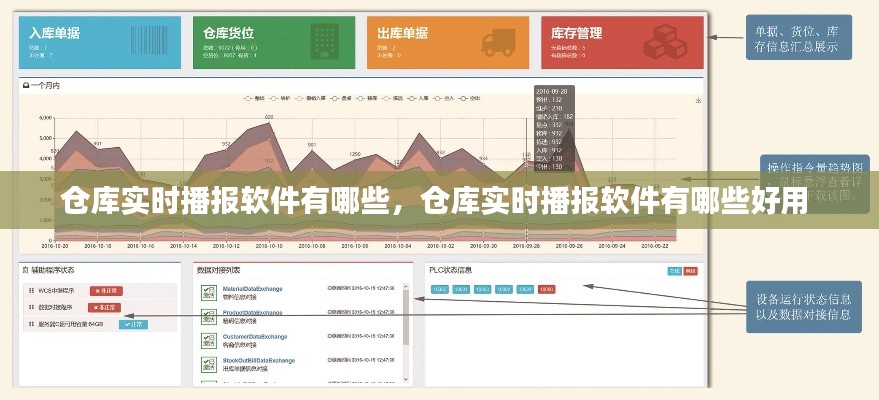Click the blue 正常 status button
The width and height of the screenshot is (879, 400).
click(133, 324)
